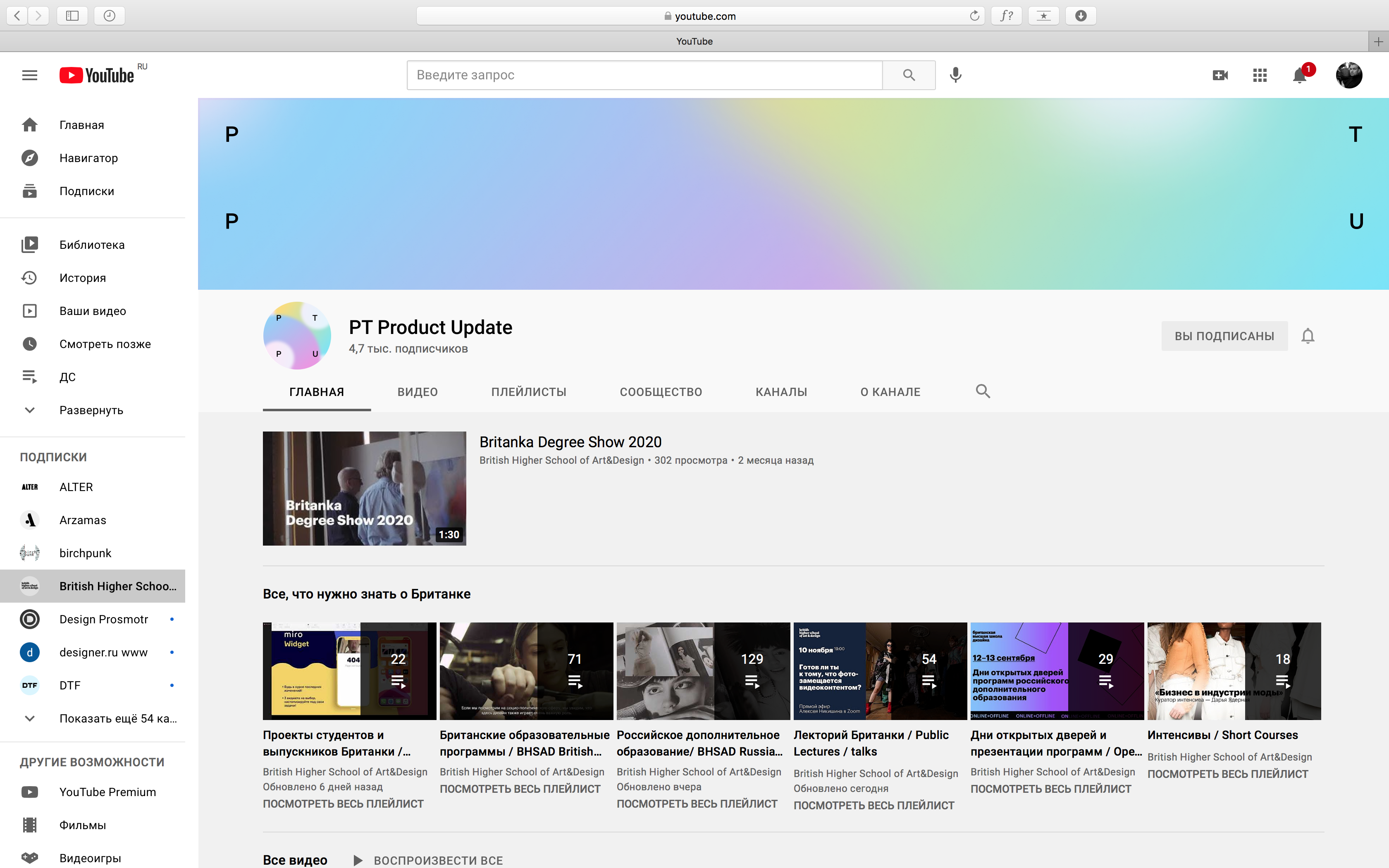
Task: Click the create video camera icon
Action: [x=1220, y=75]
